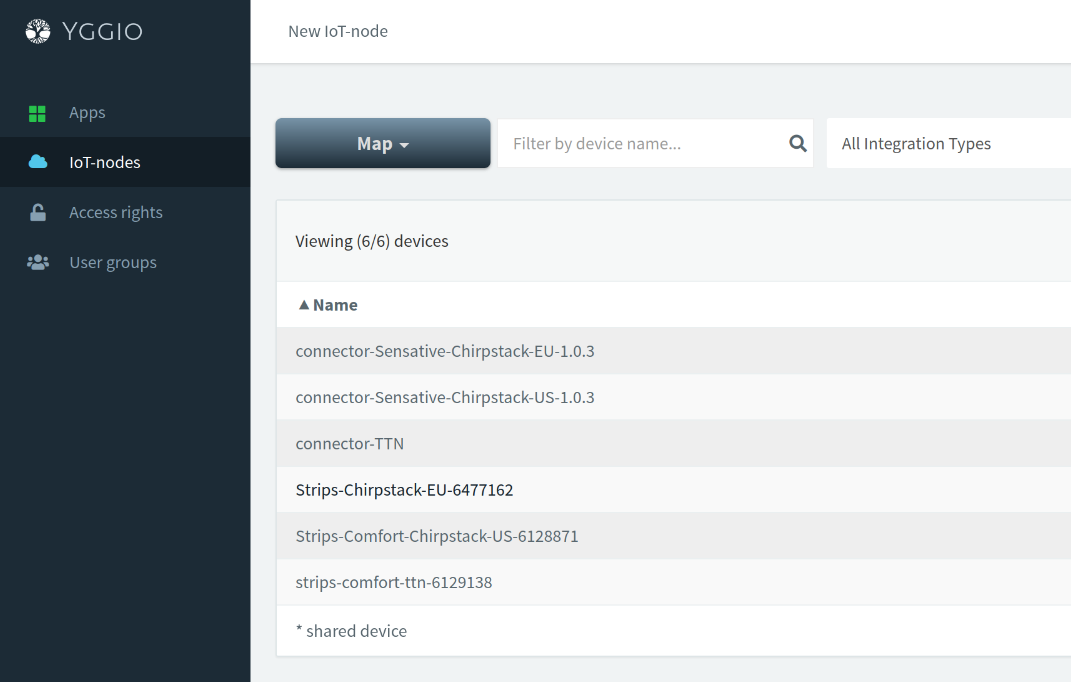This screenshot has height=682, width=1071.
Task: Click the Yggio tree logo icon
Action: pyautogui.click(x=37, y=32)
